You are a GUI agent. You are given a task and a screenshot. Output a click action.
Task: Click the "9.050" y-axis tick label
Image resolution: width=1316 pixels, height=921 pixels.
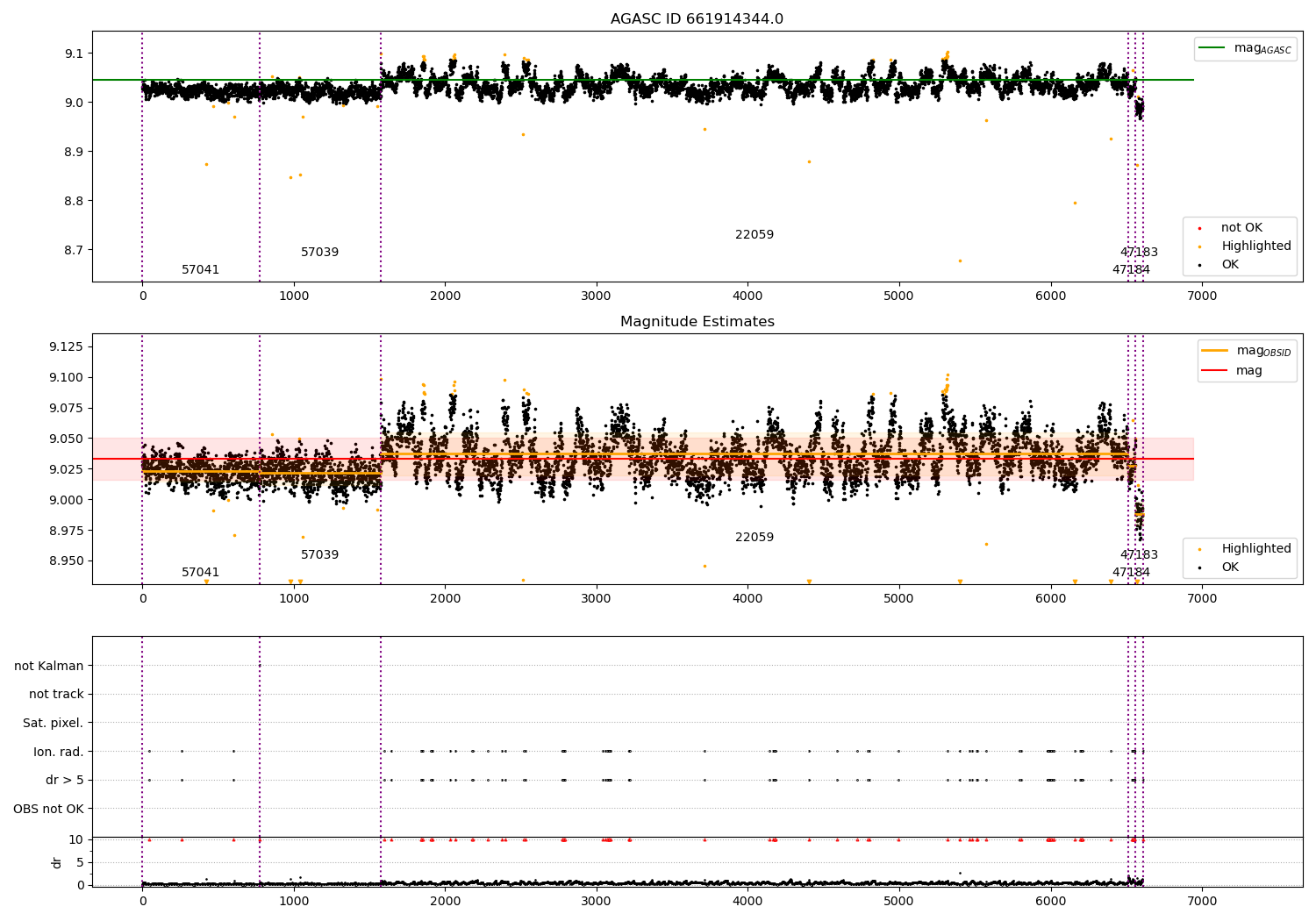click(67, 439)
